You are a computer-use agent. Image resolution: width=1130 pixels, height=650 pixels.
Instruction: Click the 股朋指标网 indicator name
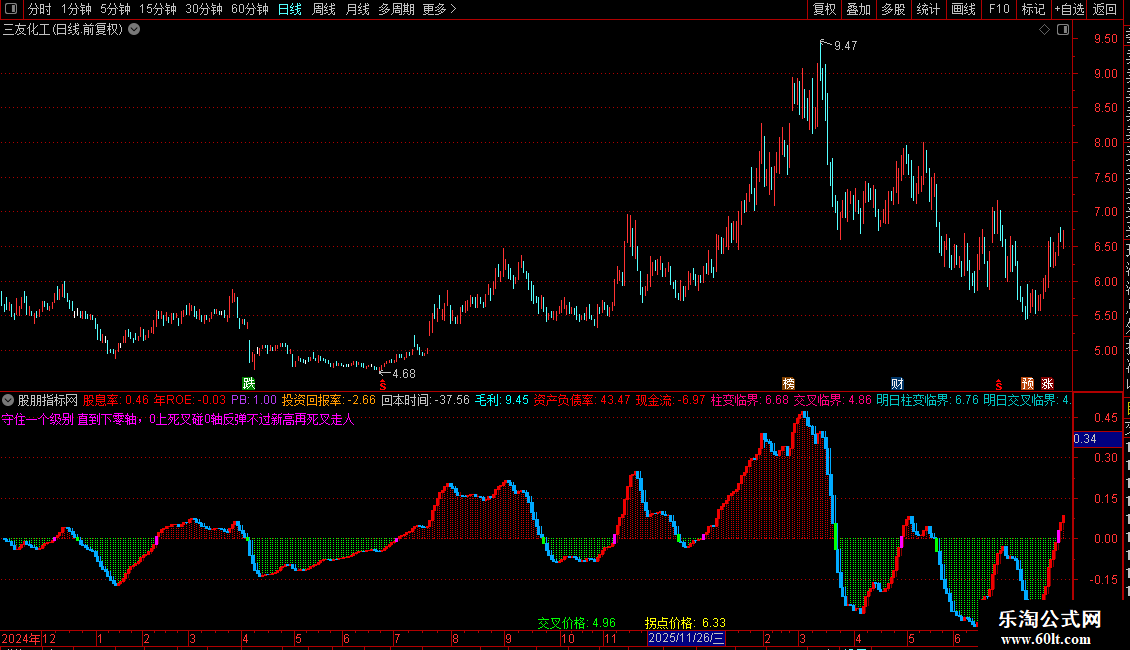pos(48,400)
